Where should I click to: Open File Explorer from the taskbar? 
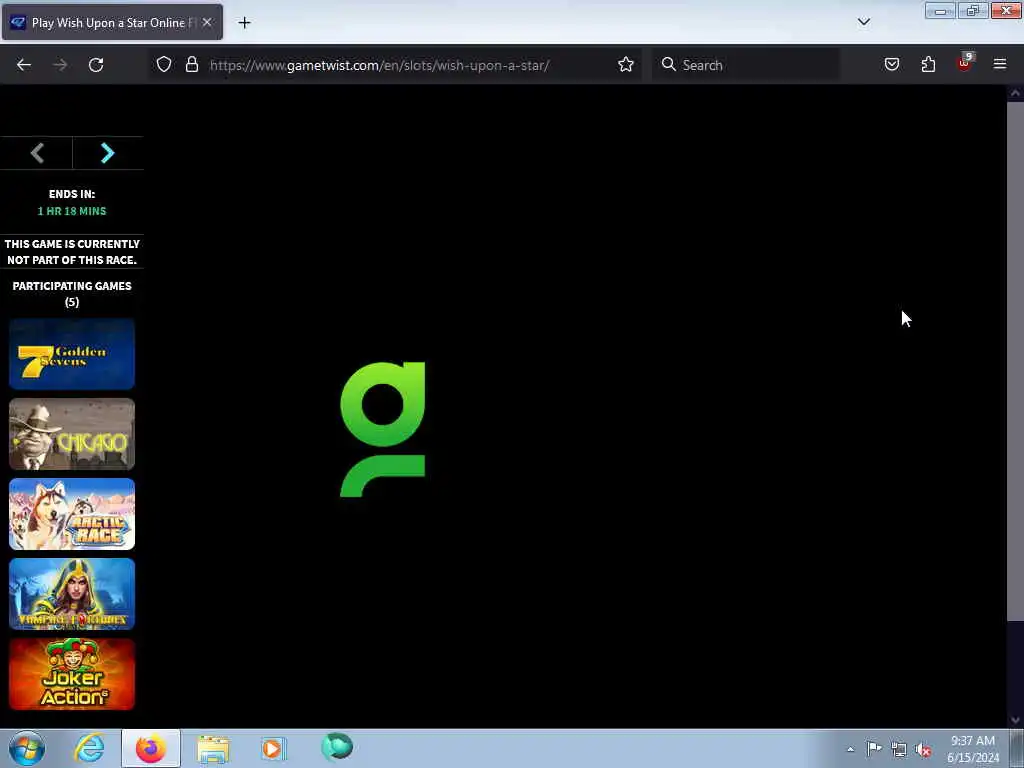(213, 749)
